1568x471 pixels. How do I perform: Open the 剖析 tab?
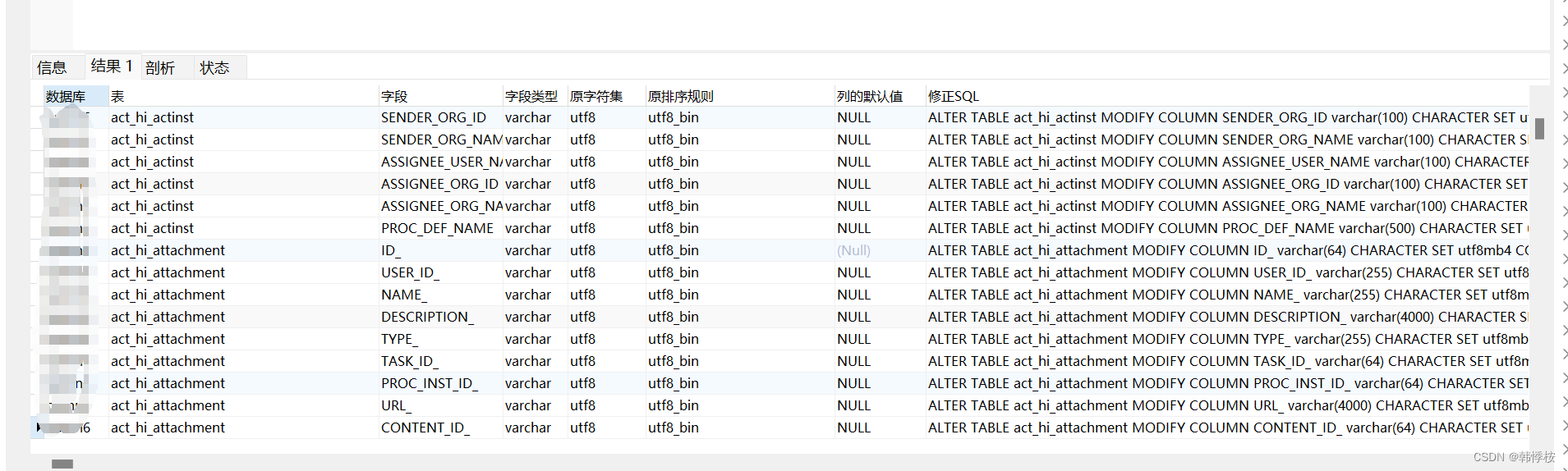coord(160,67)
